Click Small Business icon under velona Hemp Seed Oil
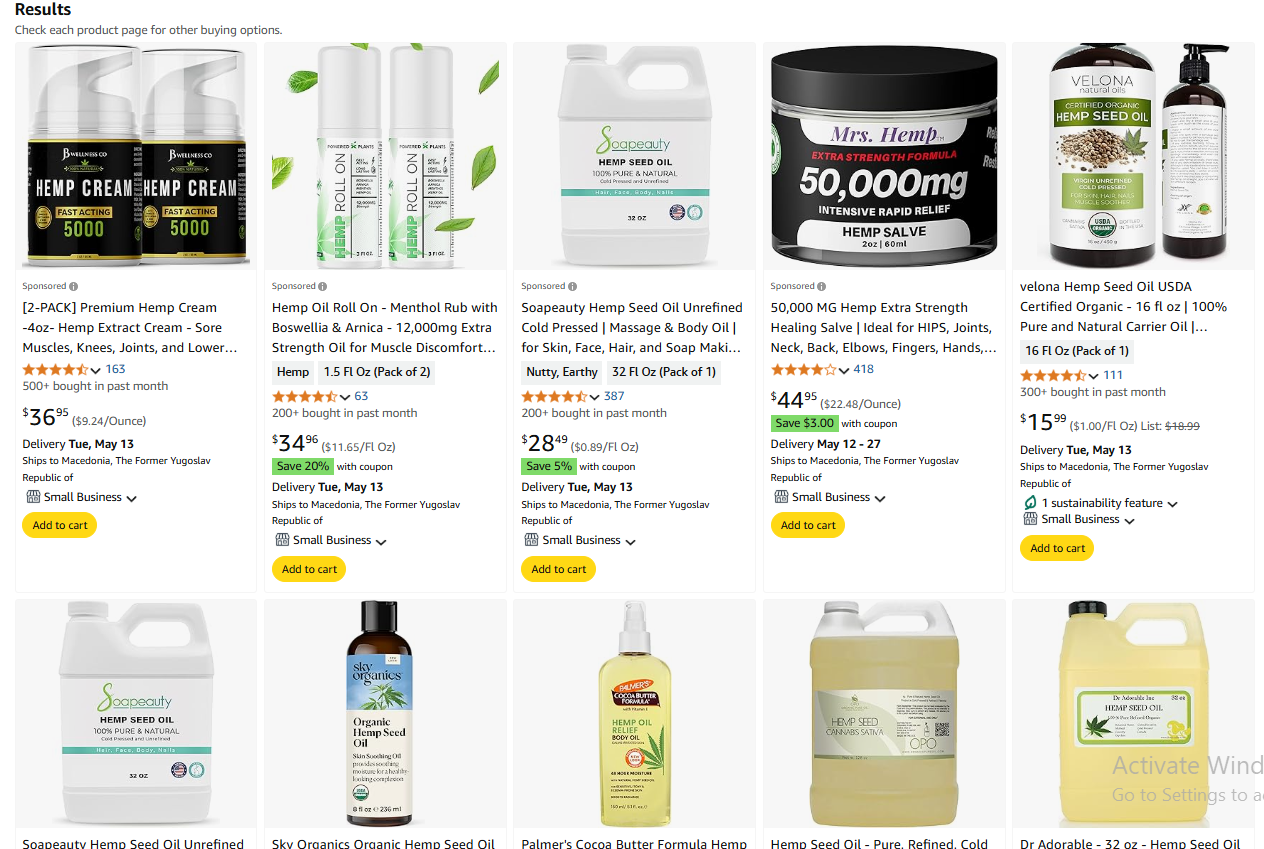 point(1030,519)
